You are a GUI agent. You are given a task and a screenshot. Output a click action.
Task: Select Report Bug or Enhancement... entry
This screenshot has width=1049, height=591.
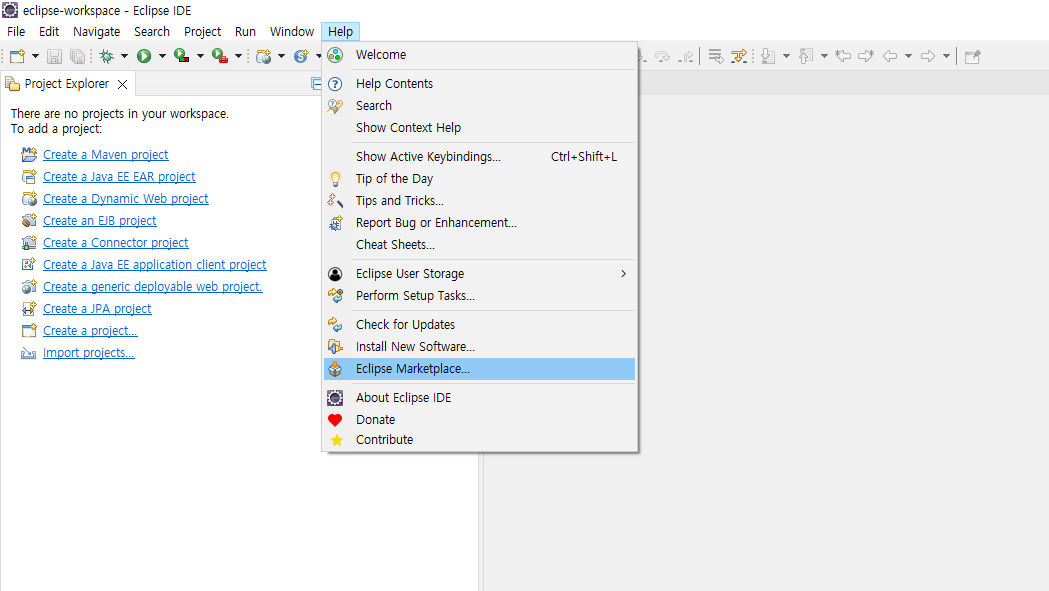[480, 223]
